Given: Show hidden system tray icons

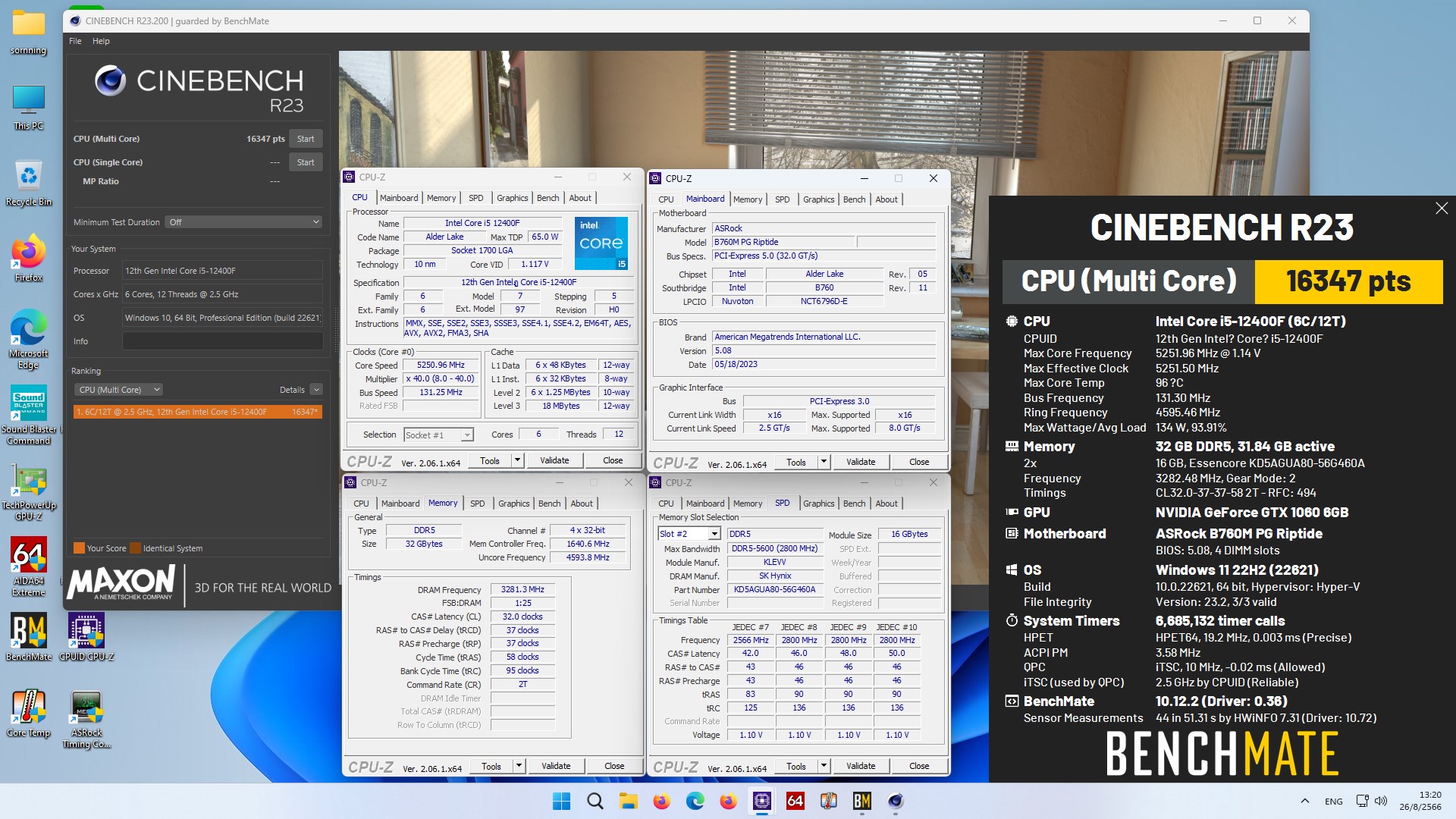Looking at the screenshot, I should click(x=1305, y=801).
